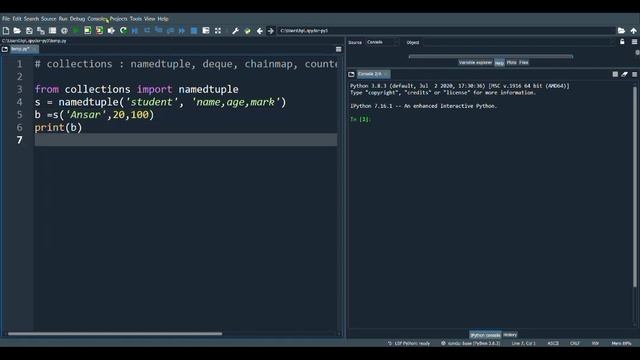
Task: Open Preferences with the wrench icon
Action: 236,31
